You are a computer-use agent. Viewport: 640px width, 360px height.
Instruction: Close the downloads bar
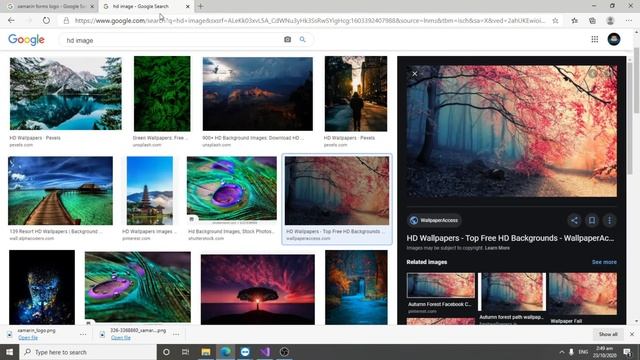tap(632, 334)
